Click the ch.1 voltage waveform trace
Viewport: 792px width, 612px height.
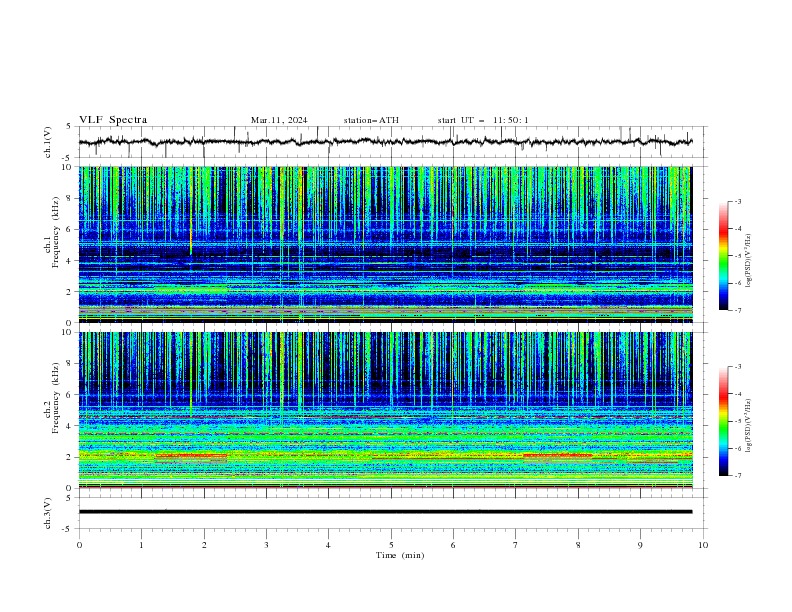click(385, 142)
